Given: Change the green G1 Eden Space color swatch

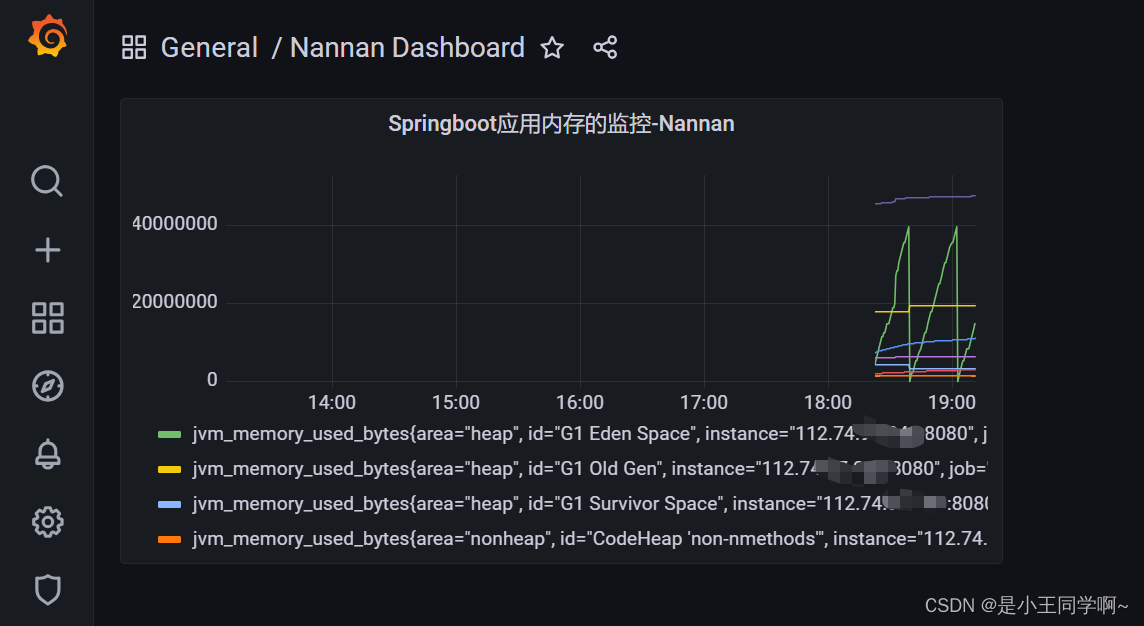Looking at the screenshot, I should pyautogui.click(x=169, y=435).
